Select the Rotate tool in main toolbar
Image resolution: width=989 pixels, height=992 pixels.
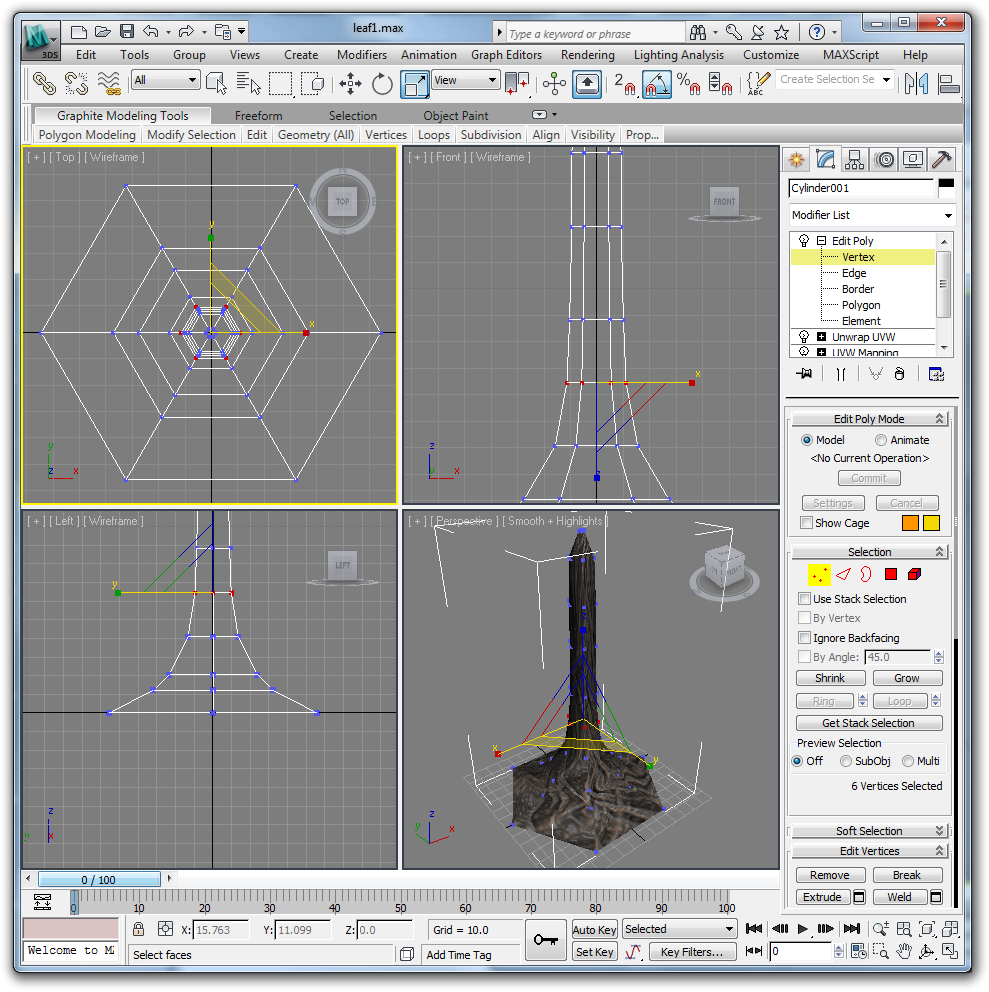(382, 84)
